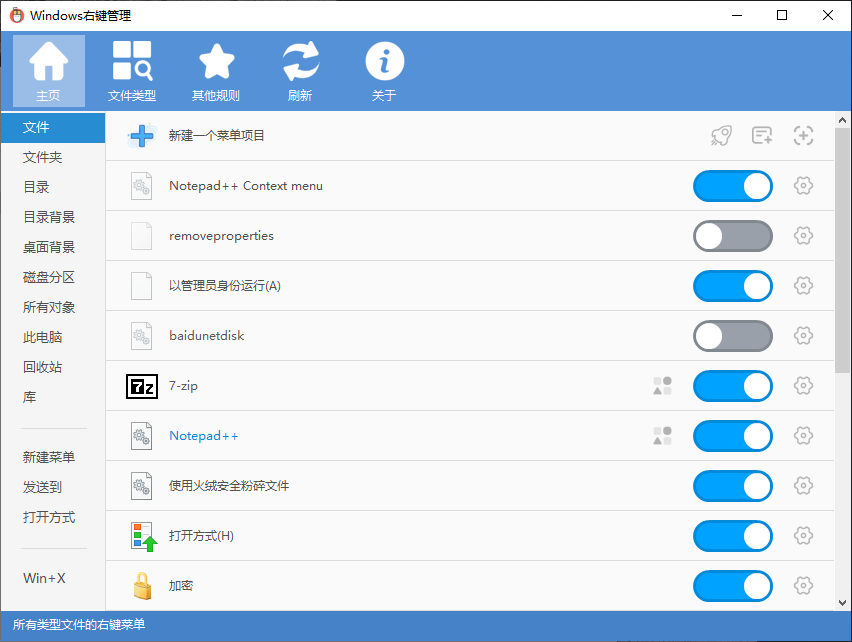Viewport: 852px width, 642px height.
Task: Click the 新建一个菜单项目 label
Action: click(216, 135)
